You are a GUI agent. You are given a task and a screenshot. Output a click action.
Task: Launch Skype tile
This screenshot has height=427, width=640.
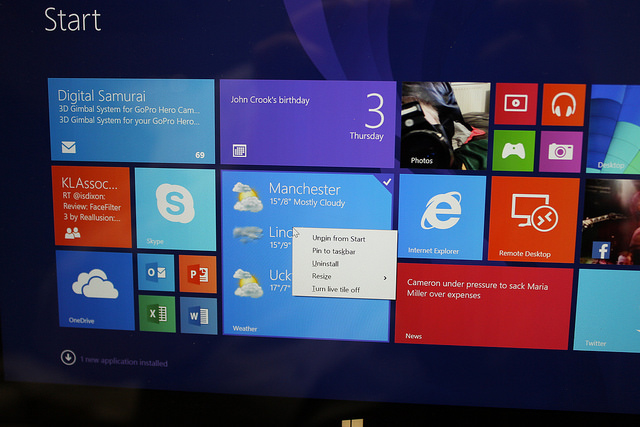tap(175, 209)
